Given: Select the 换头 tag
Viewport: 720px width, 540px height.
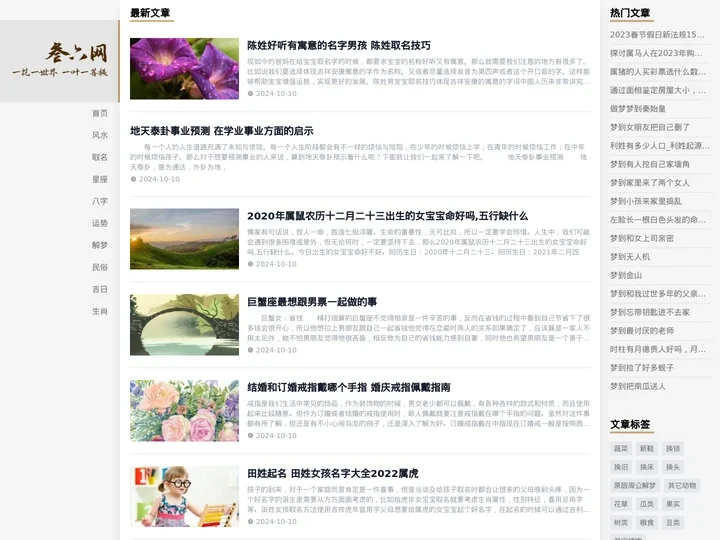Looking at the screenshot, I should tap(673, 467).
